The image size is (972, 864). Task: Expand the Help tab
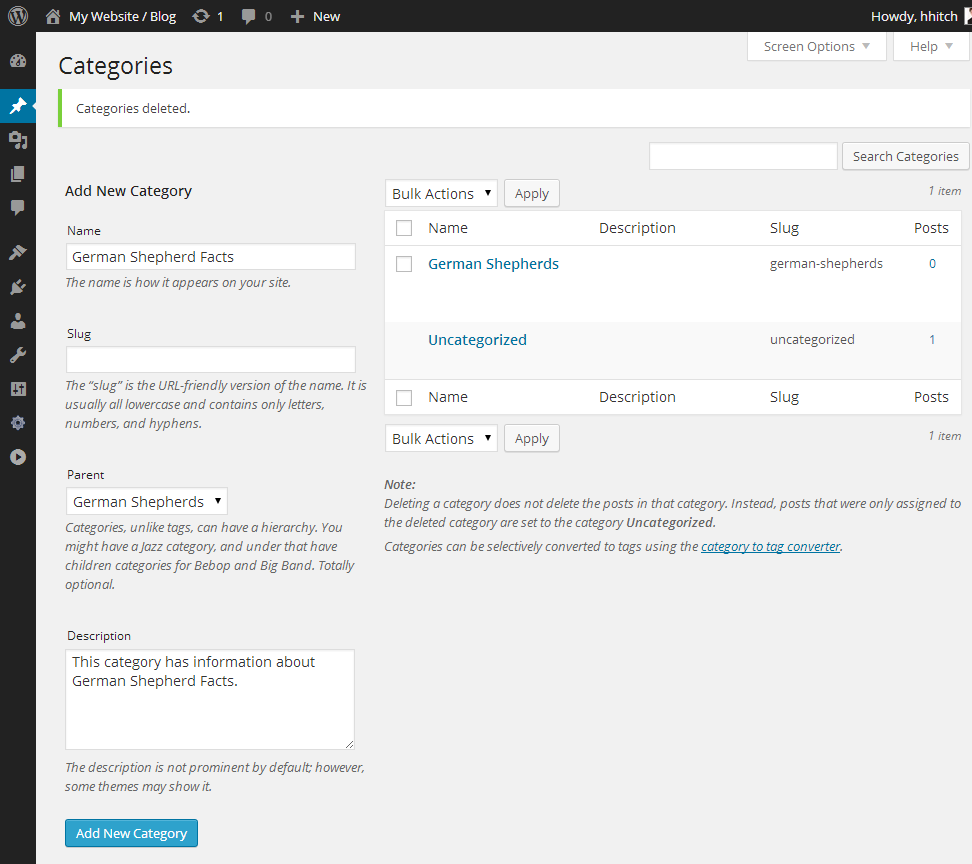click(931, 46)
